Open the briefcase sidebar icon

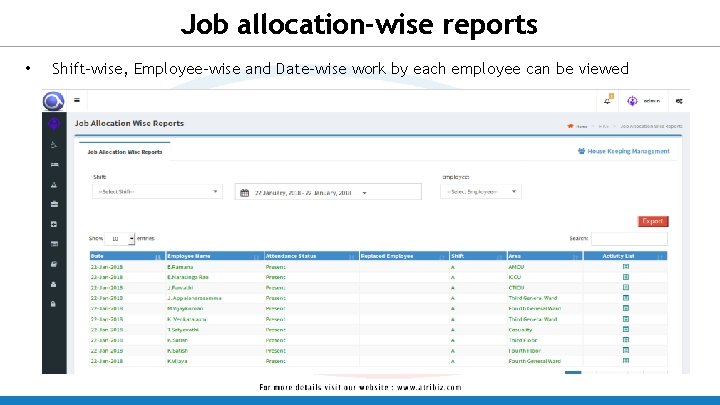click(x=54, y=204)
